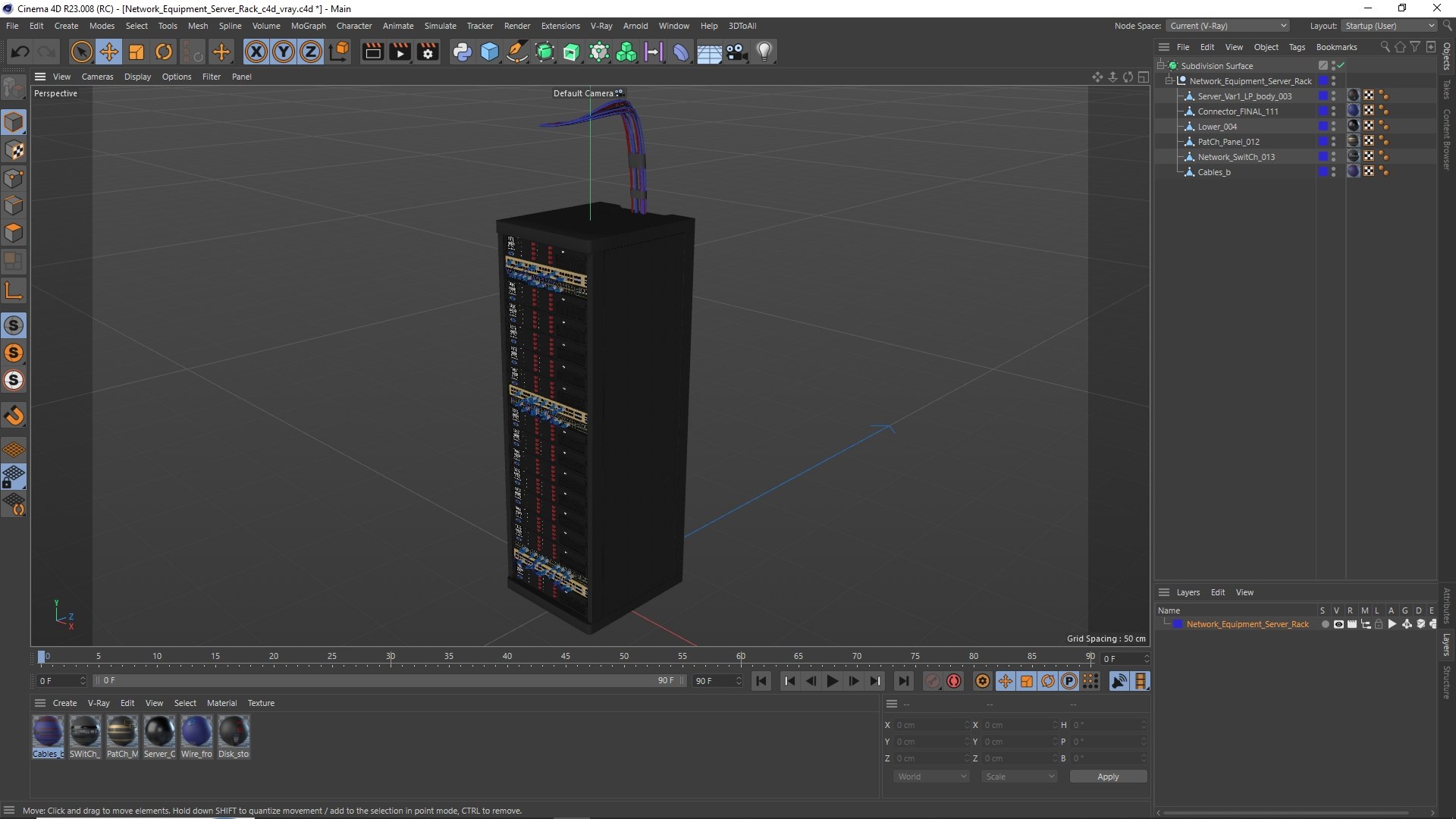Collapse the Subdivision Surface tree

tap(1160, 66)
